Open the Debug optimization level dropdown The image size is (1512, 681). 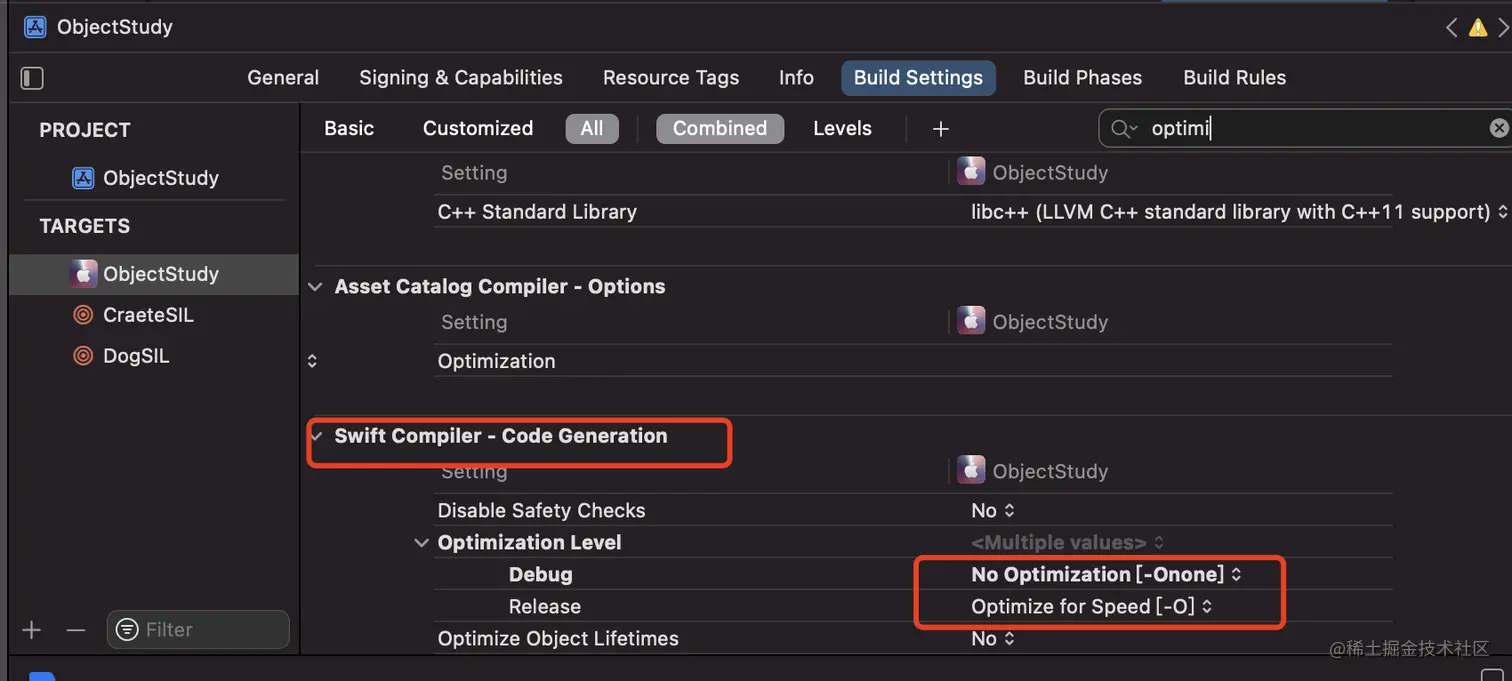1107,575
